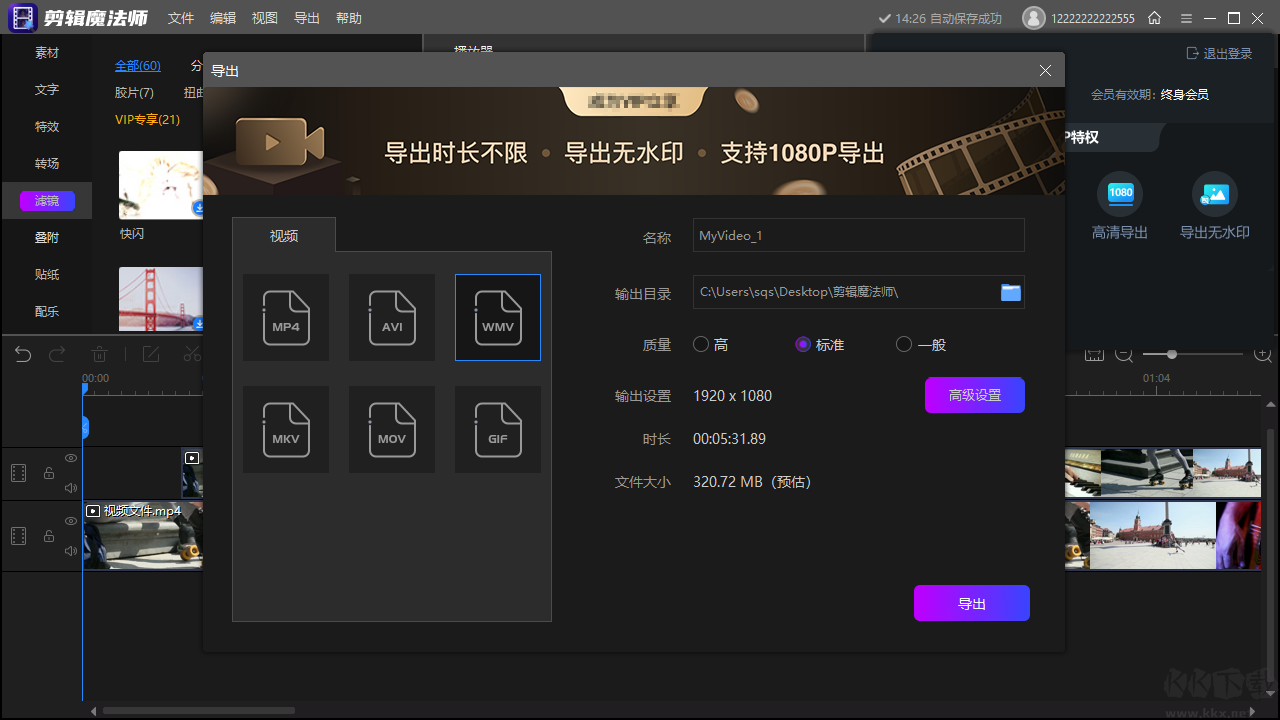Click the 1080 HD export icon
1280x720 pixels.
click(1120, 194)
